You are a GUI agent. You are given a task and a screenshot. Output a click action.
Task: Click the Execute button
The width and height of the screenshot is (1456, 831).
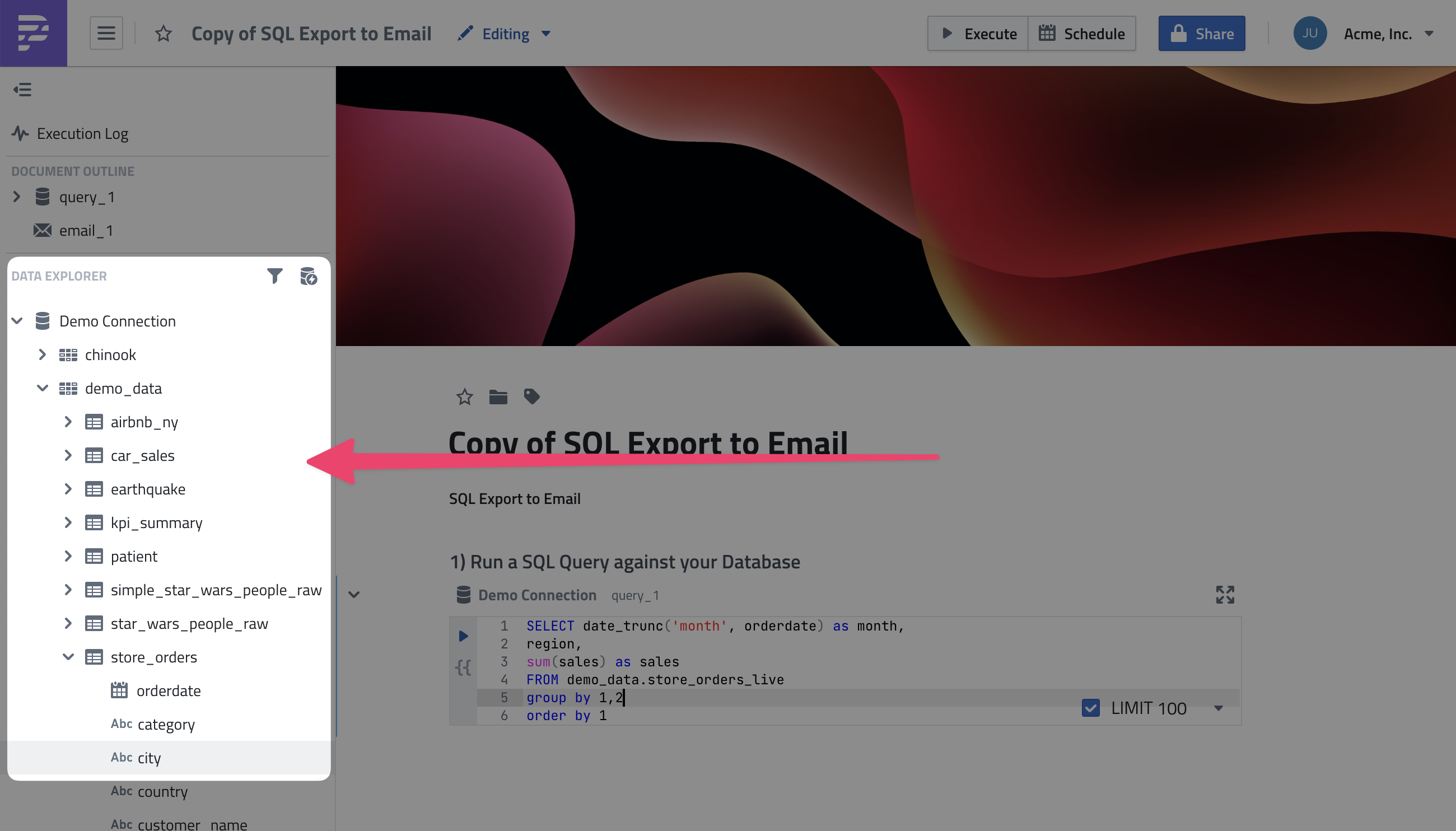coord(978,34)
